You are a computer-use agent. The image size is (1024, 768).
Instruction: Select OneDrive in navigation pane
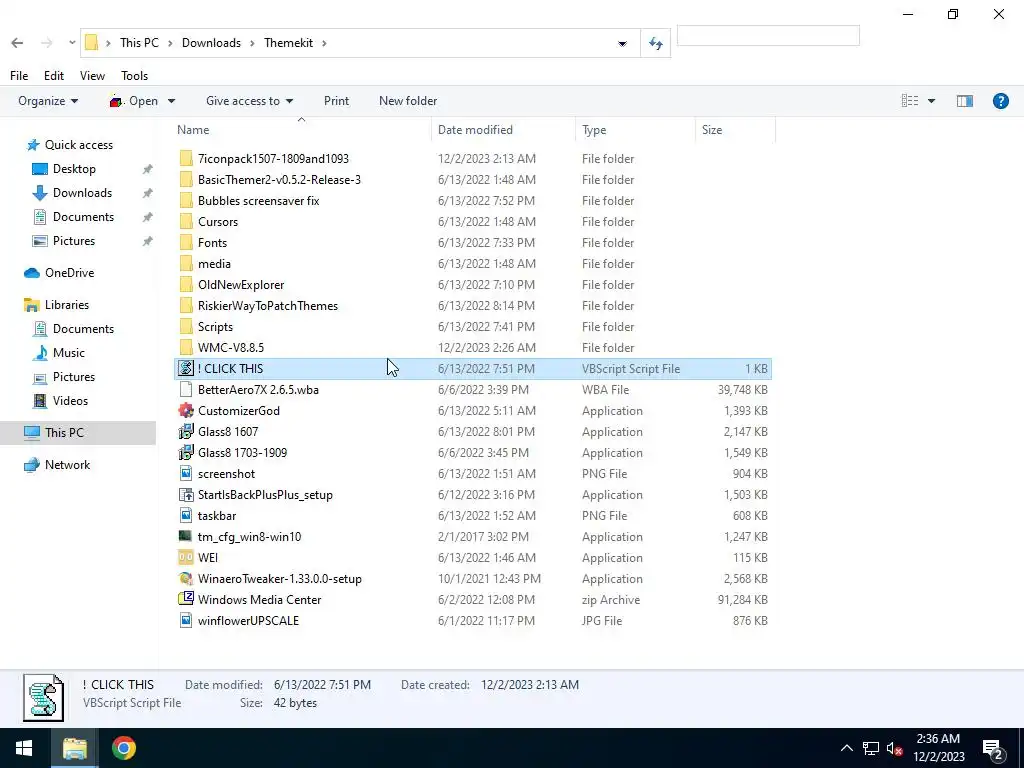pyautogui.click(x=69, y=273)
